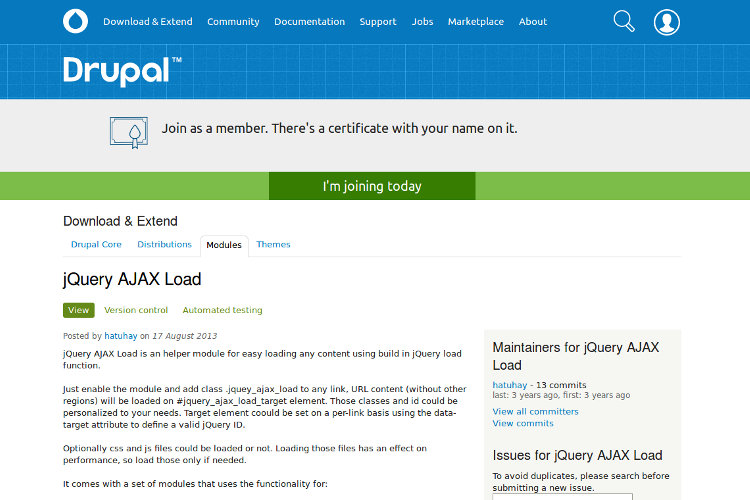Focus the issue search input field
Screen dimensions: 750x500
562,497
